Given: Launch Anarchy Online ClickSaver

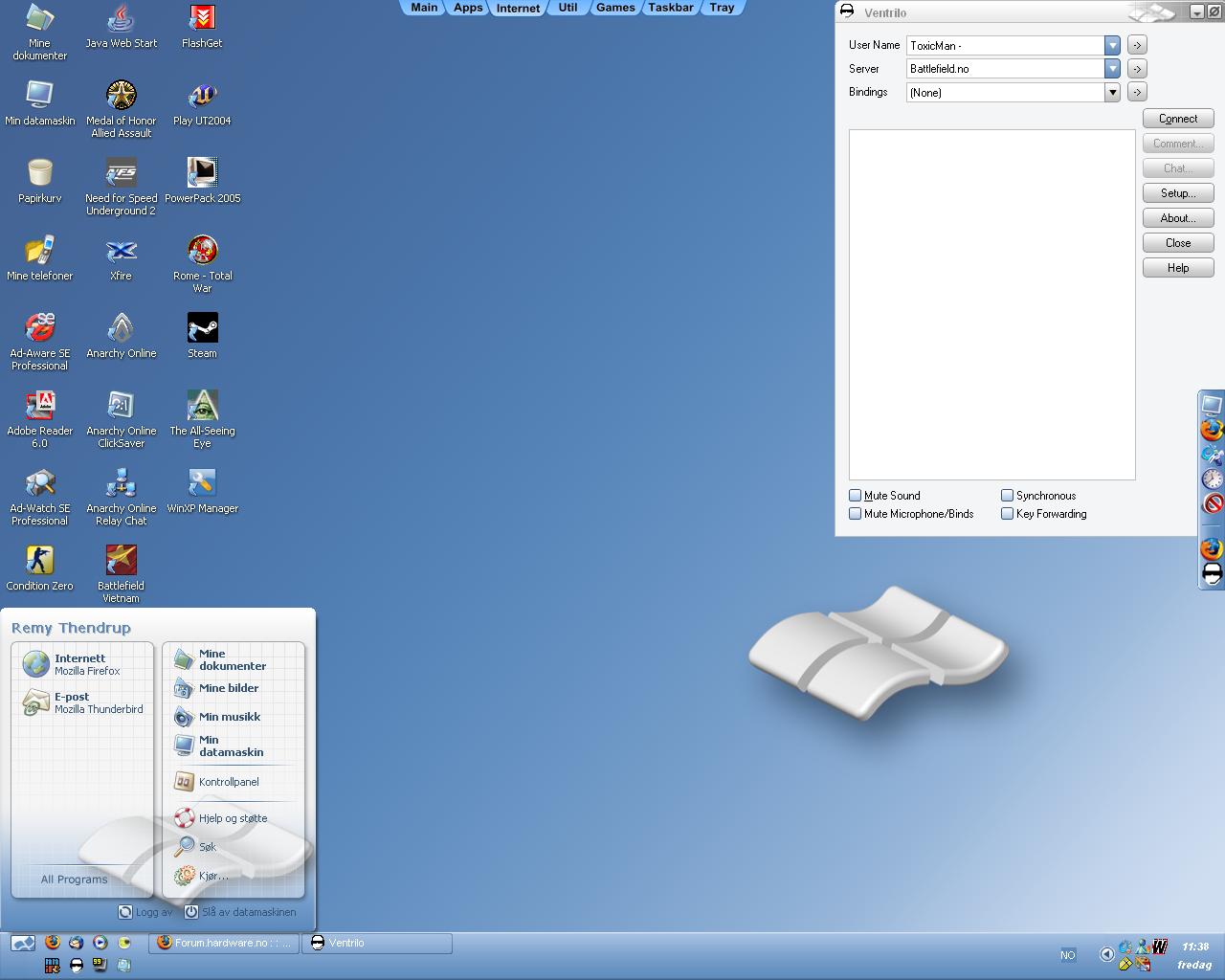Looking at the screenshot, I should coord(122,418).
